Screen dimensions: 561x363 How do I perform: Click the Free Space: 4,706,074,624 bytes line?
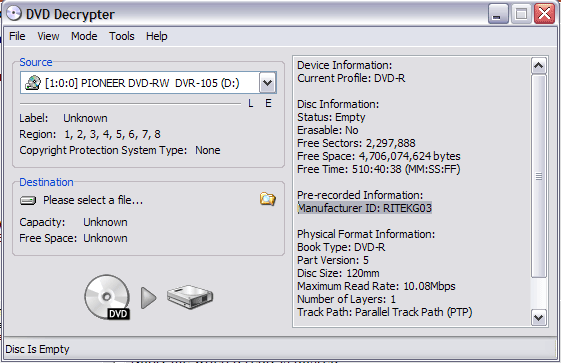pos(379,156)
